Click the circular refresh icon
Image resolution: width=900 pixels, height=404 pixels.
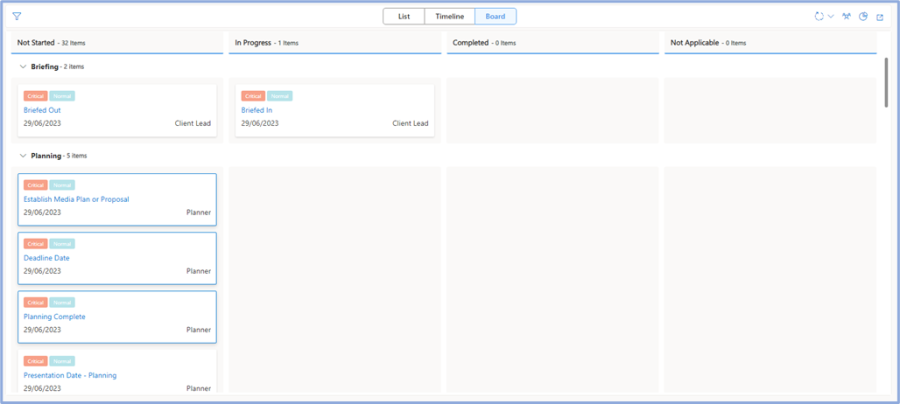(819, 17)
